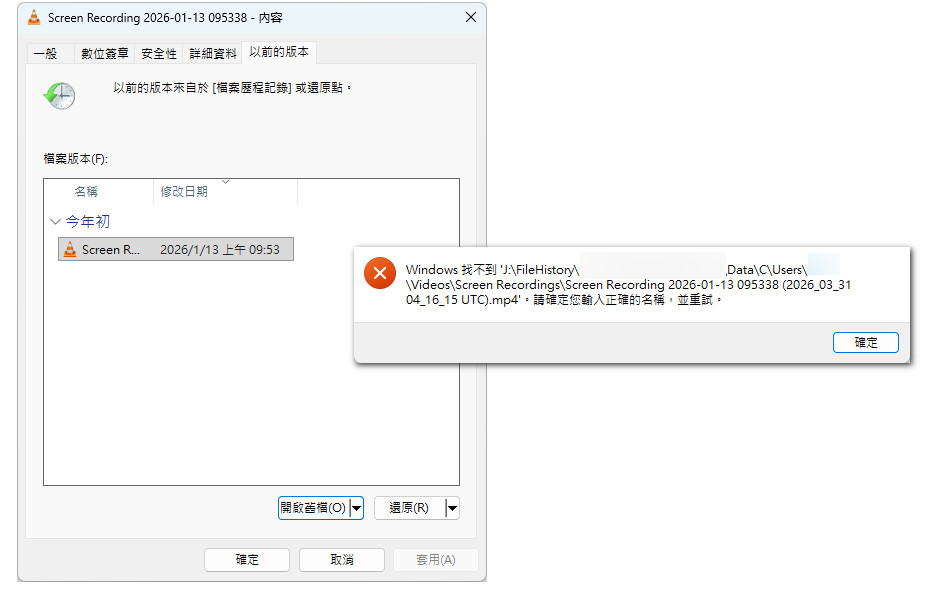Click the 還原(R) button
The height and width of the screenshot is (591, 929).
pos(409,508)
